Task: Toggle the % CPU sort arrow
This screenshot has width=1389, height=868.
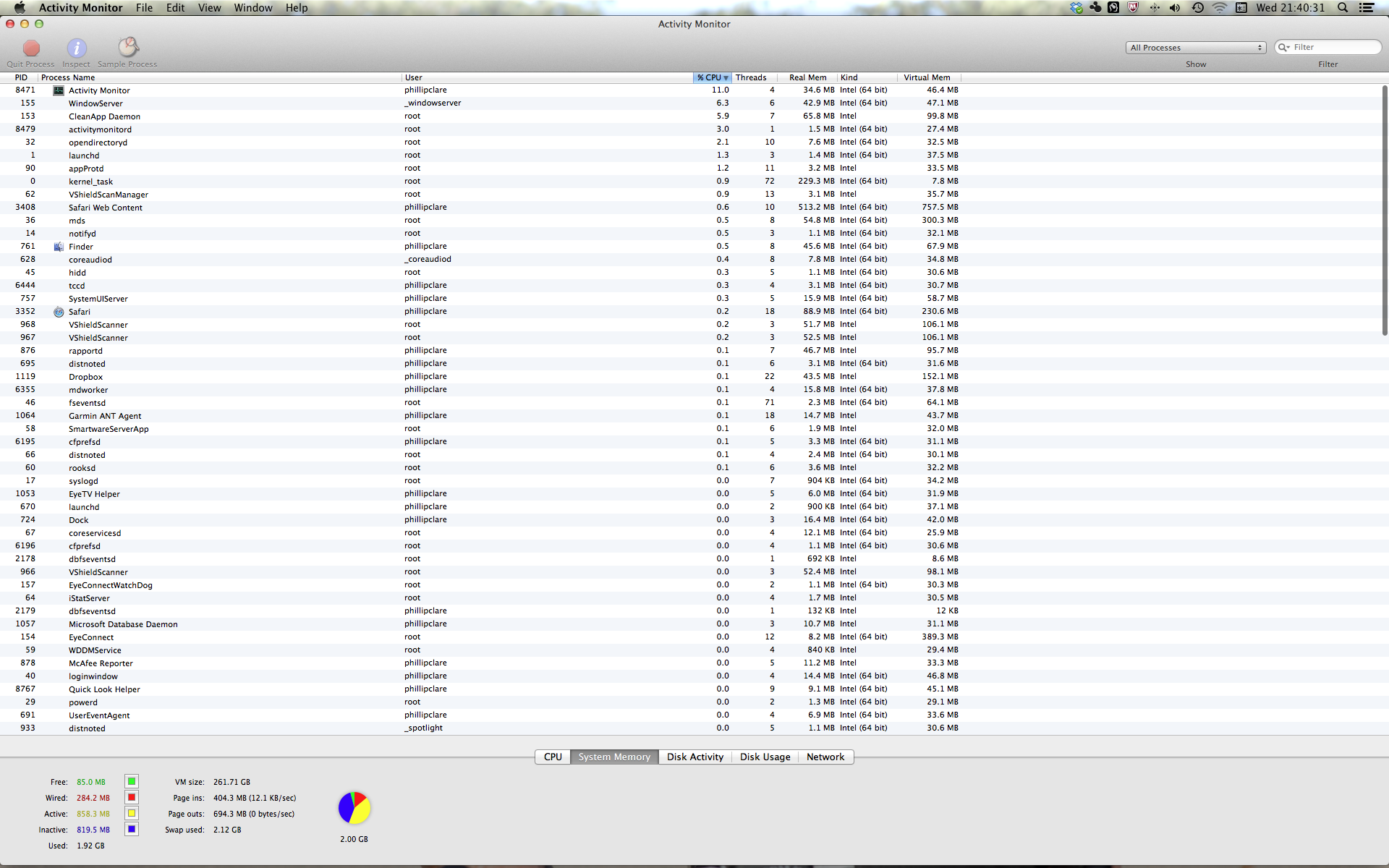Action: (x=726, y=78)
